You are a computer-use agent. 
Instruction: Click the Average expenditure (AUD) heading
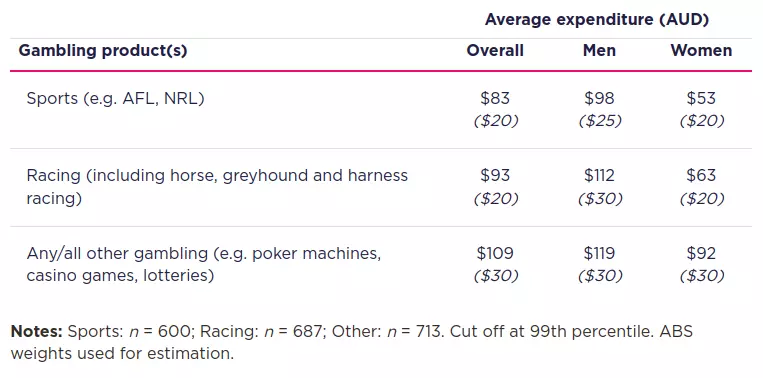tap(597, 19)
